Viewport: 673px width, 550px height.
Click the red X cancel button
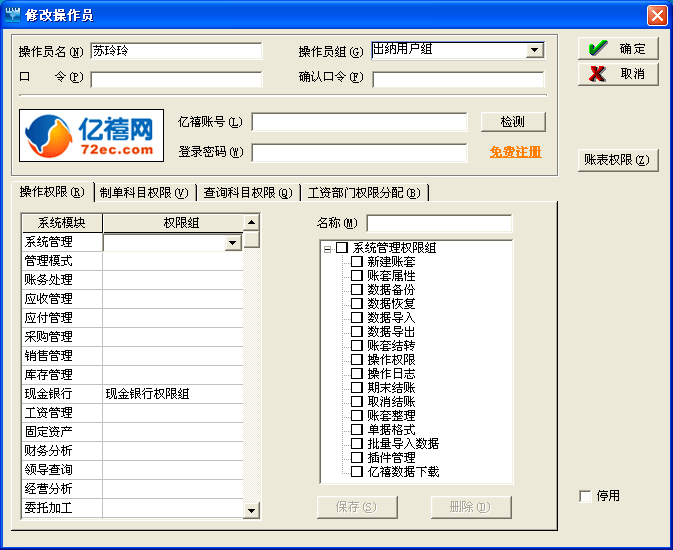617,74
